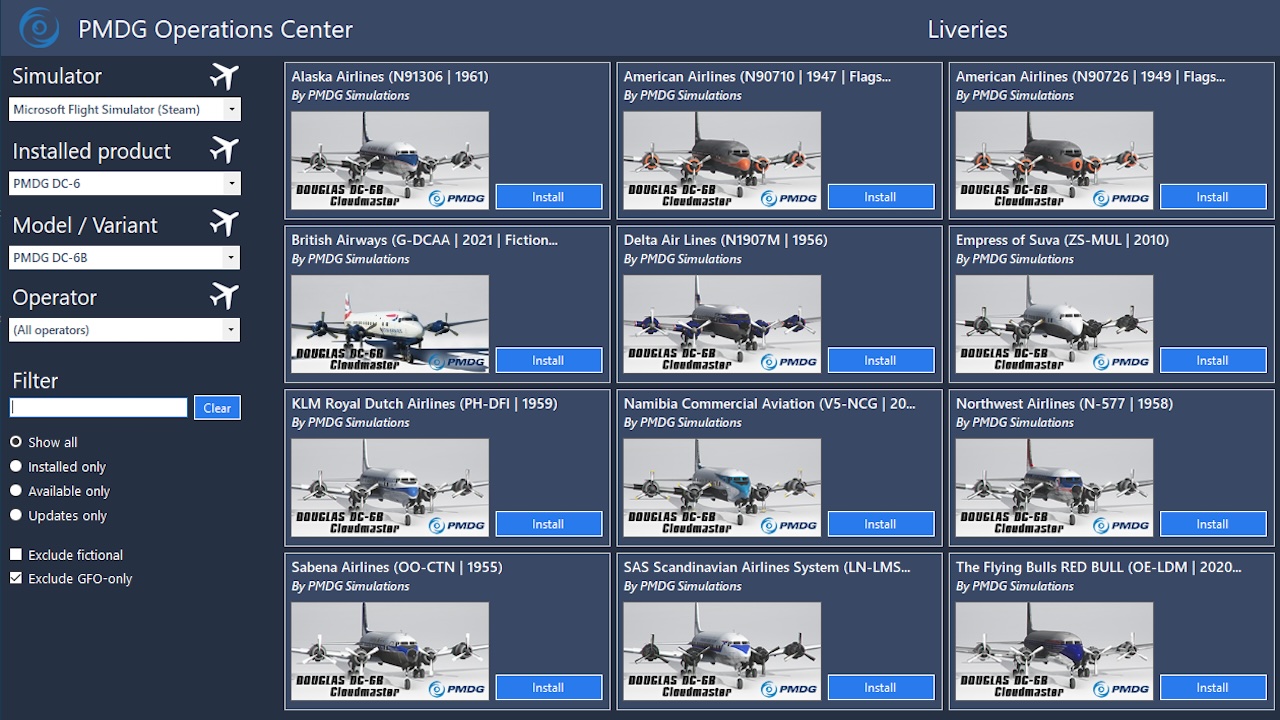1280x720 pixels.
Task: Click the Alaska Airlines livery thumbnail
Action: pyautogui.click(x=390, y=160)
